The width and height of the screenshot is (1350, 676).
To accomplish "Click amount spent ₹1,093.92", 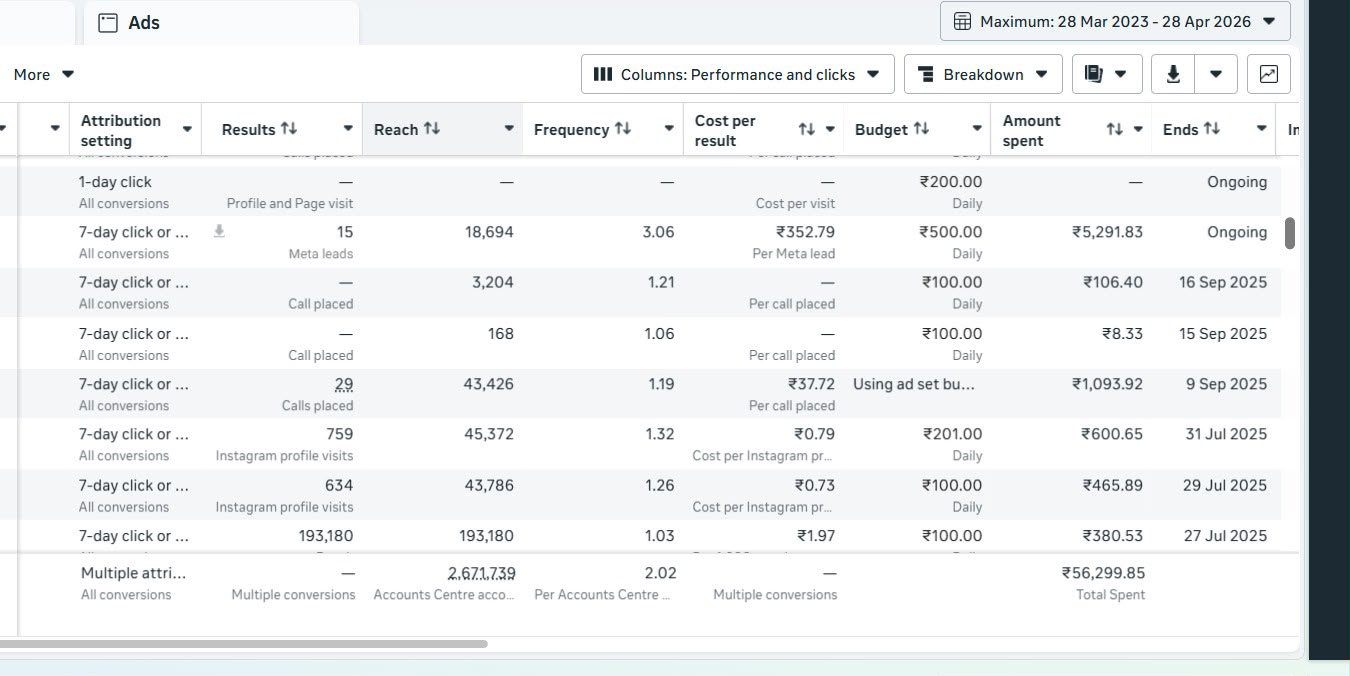I will coord(1107,384).
